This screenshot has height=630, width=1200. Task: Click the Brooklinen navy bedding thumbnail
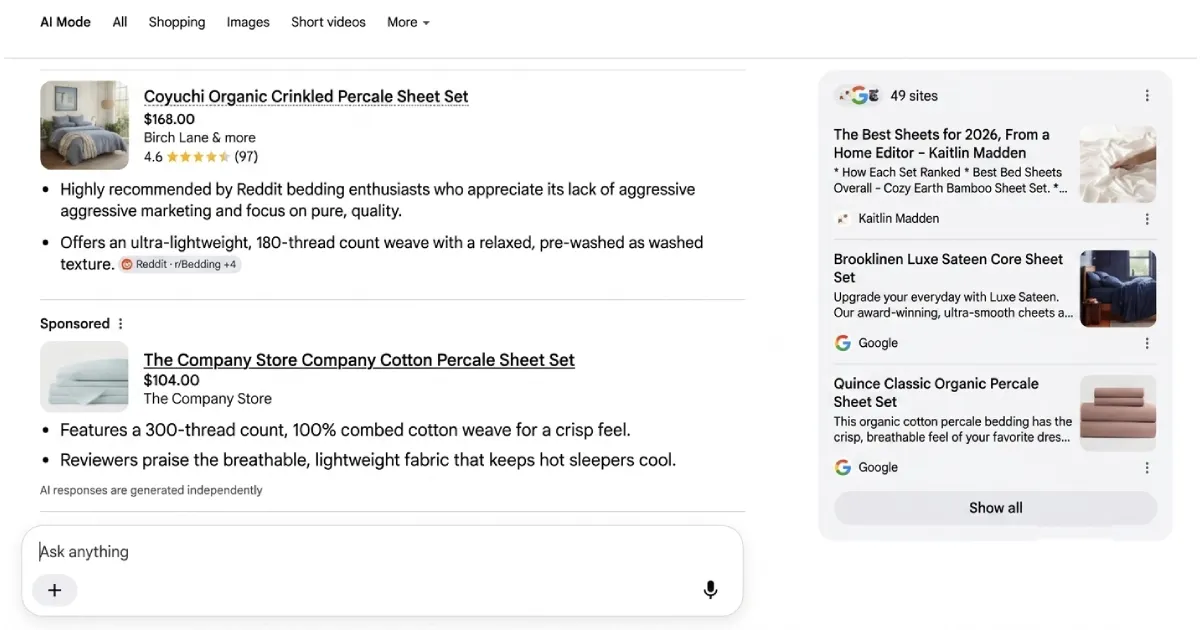[x=1118, y=288]
